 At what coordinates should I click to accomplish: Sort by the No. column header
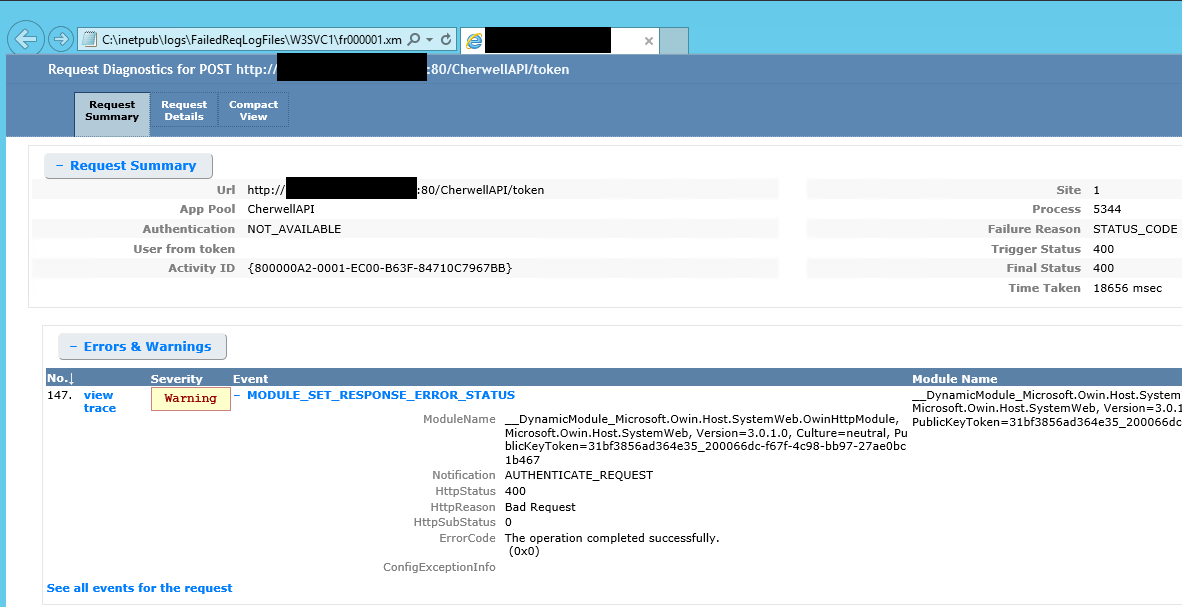[61, 379]
